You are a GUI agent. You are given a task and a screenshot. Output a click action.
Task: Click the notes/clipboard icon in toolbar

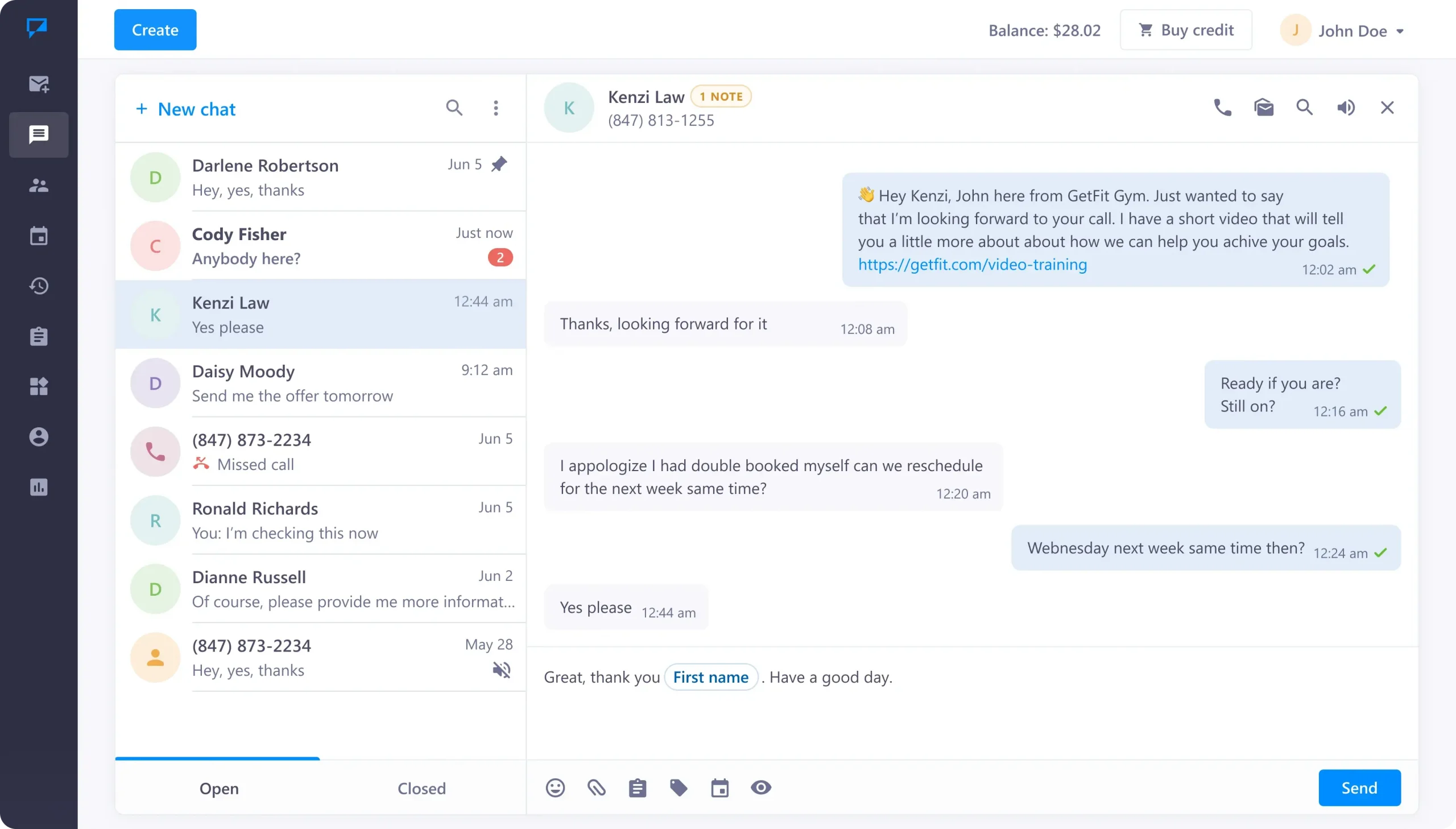click(637, 788)
